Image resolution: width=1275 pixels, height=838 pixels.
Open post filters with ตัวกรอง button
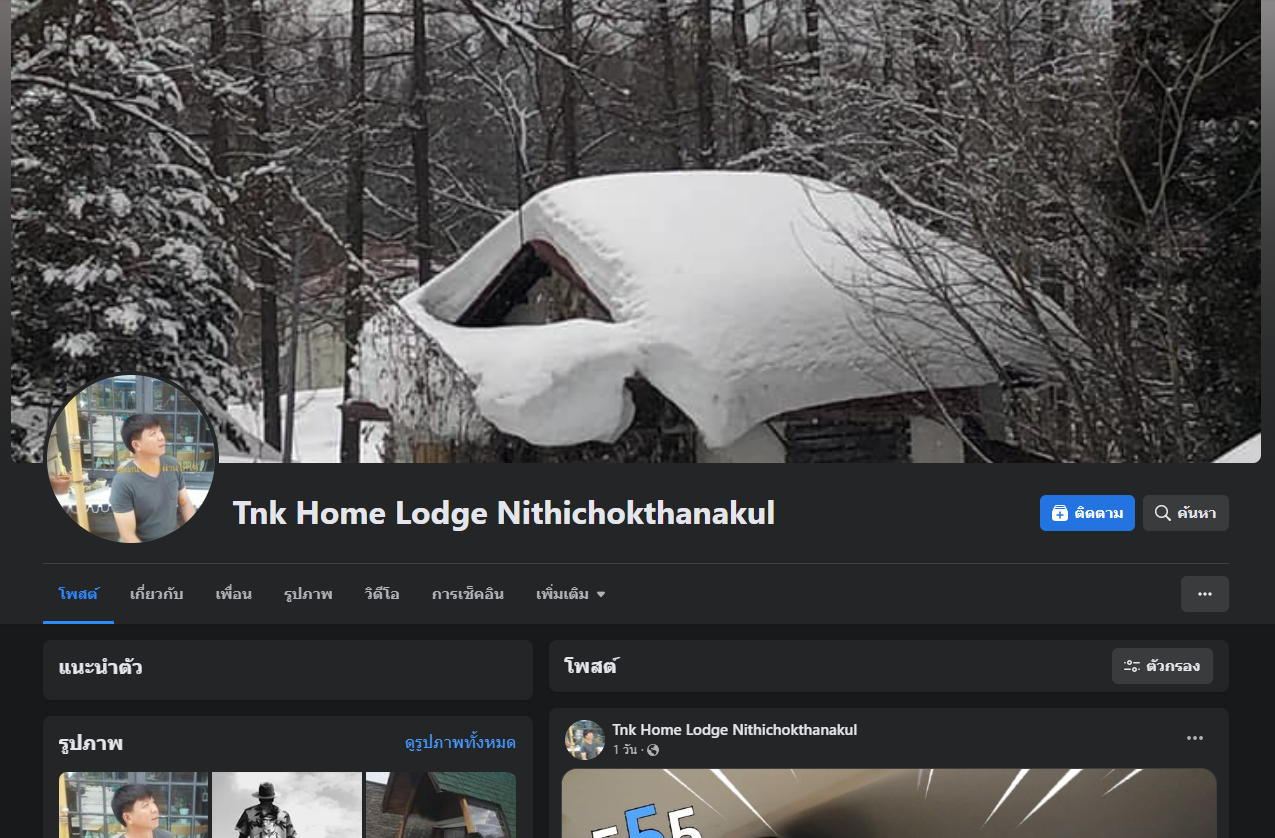click(x=1162, y=666)
